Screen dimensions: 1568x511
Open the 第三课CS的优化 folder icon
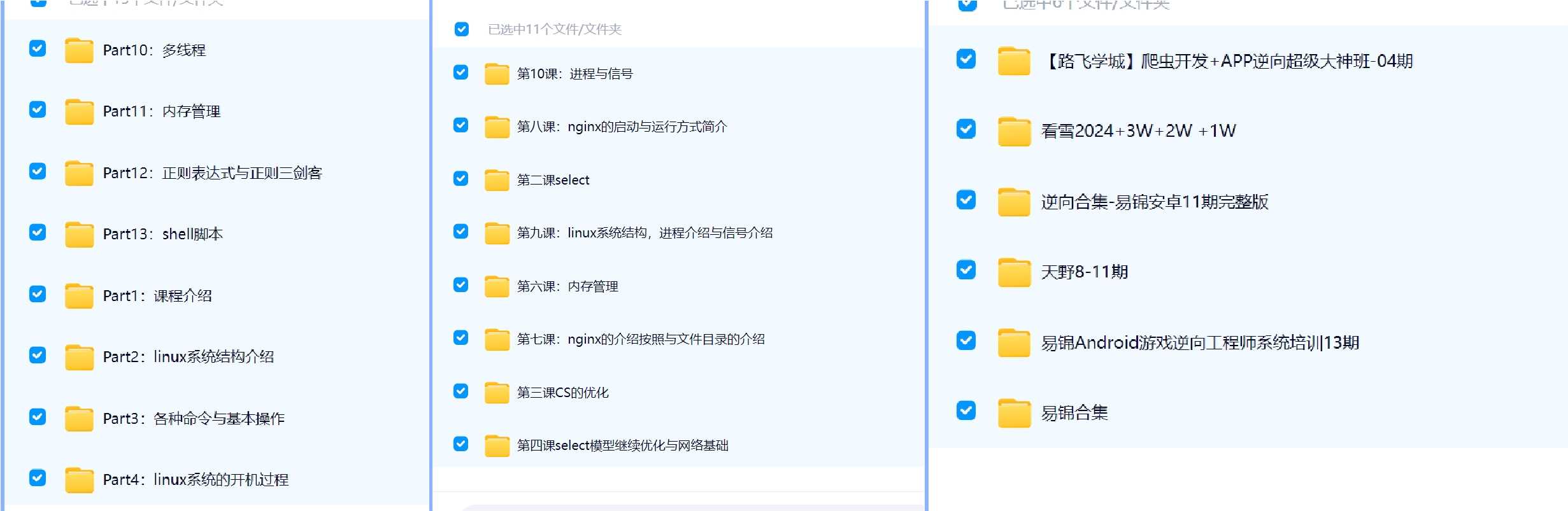497,393
